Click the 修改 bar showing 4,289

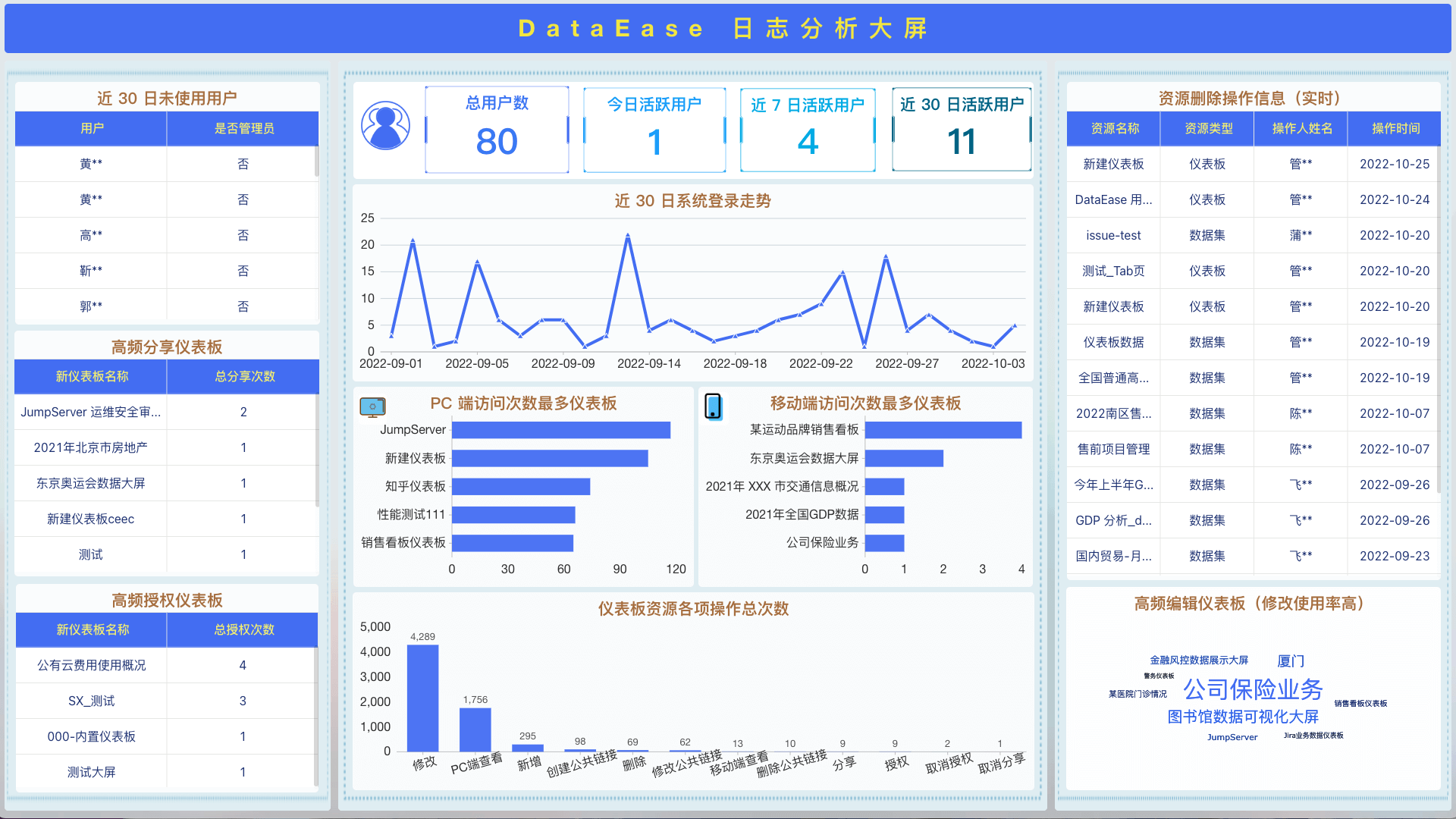point(422,698)
